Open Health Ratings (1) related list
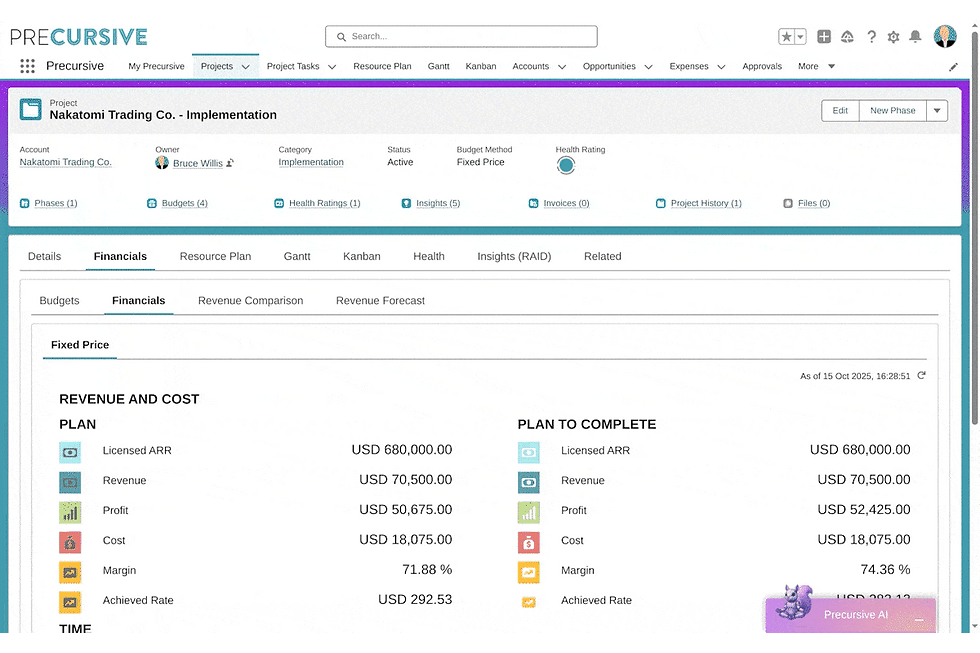Viewport: 980px width, 653px height. (x=324, y=203)
